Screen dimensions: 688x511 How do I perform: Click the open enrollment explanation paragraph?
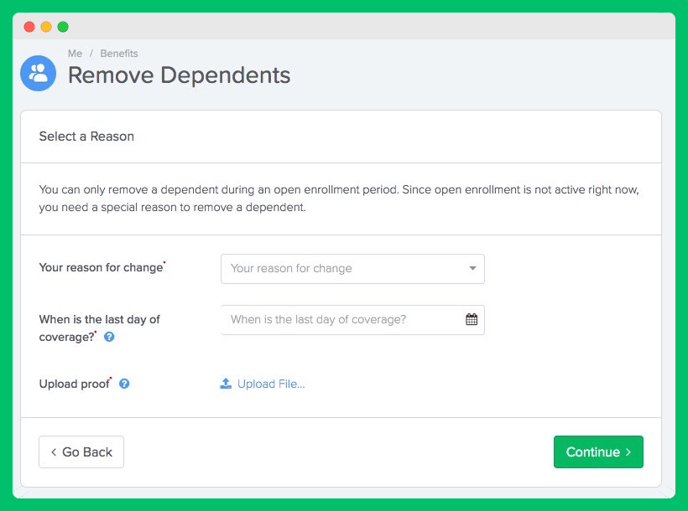point(339,198)
